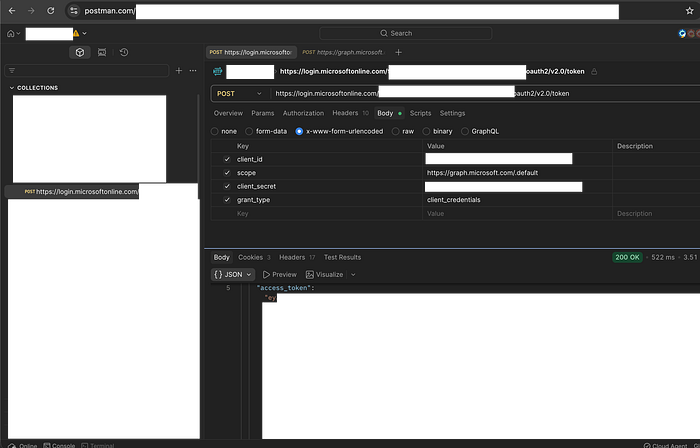Click the yellow warning triangle icon
The width and height of the screenshot is (700, 448).
pos(76,33)
